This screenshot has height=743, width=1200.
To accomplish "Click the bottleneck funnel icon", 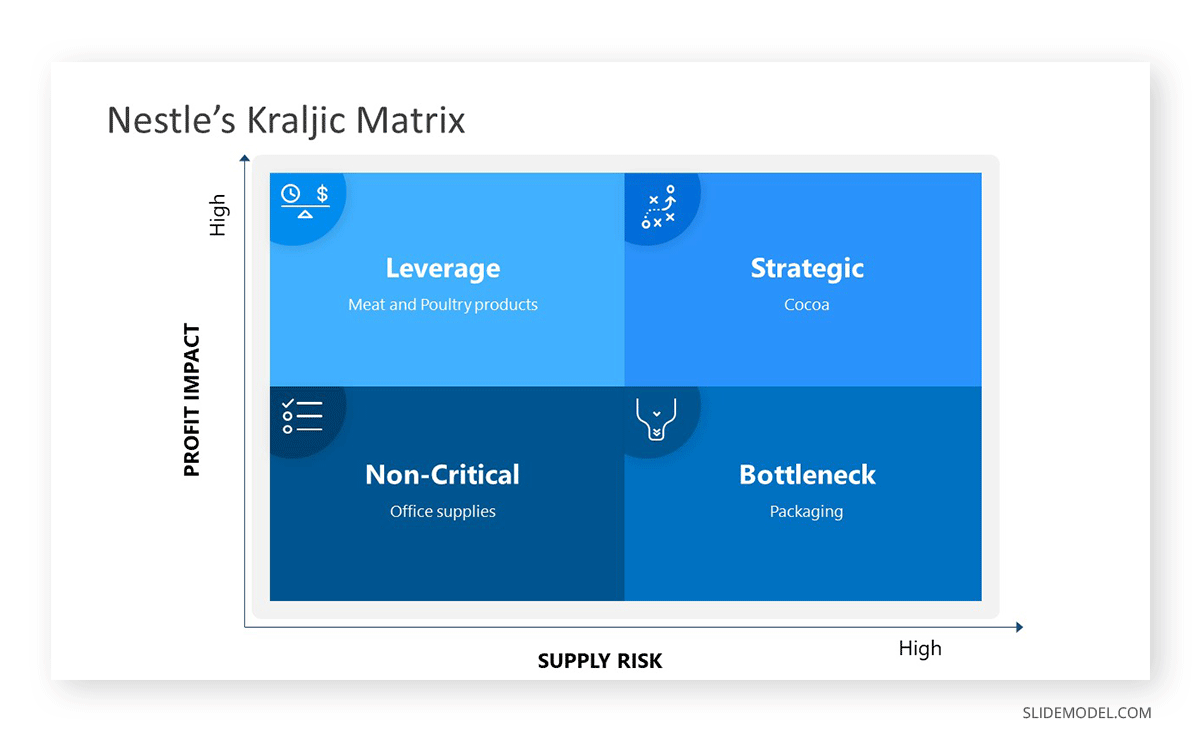I will (x=656, y=420).
